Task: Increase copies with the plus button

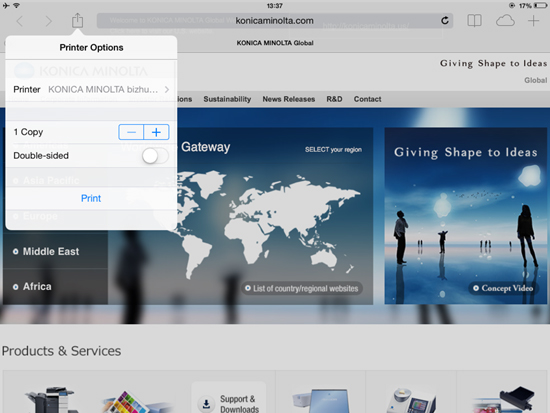Action: [156, 132]
